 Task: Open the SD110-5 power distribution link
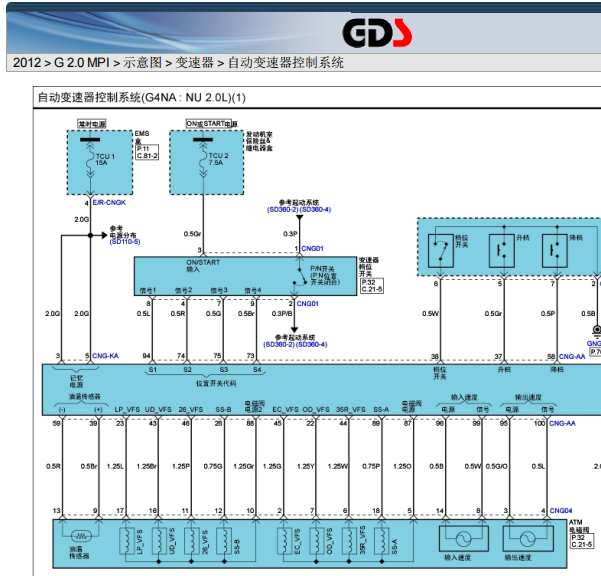click(125, 242)
